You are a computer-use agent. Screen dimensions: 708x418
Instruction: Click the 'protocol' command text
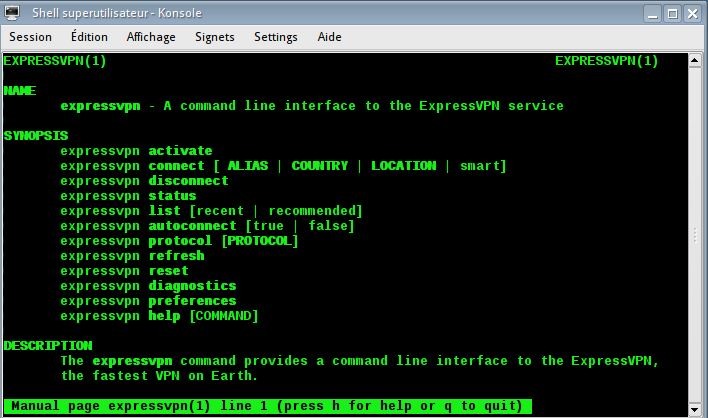click(x=180, y=241)
